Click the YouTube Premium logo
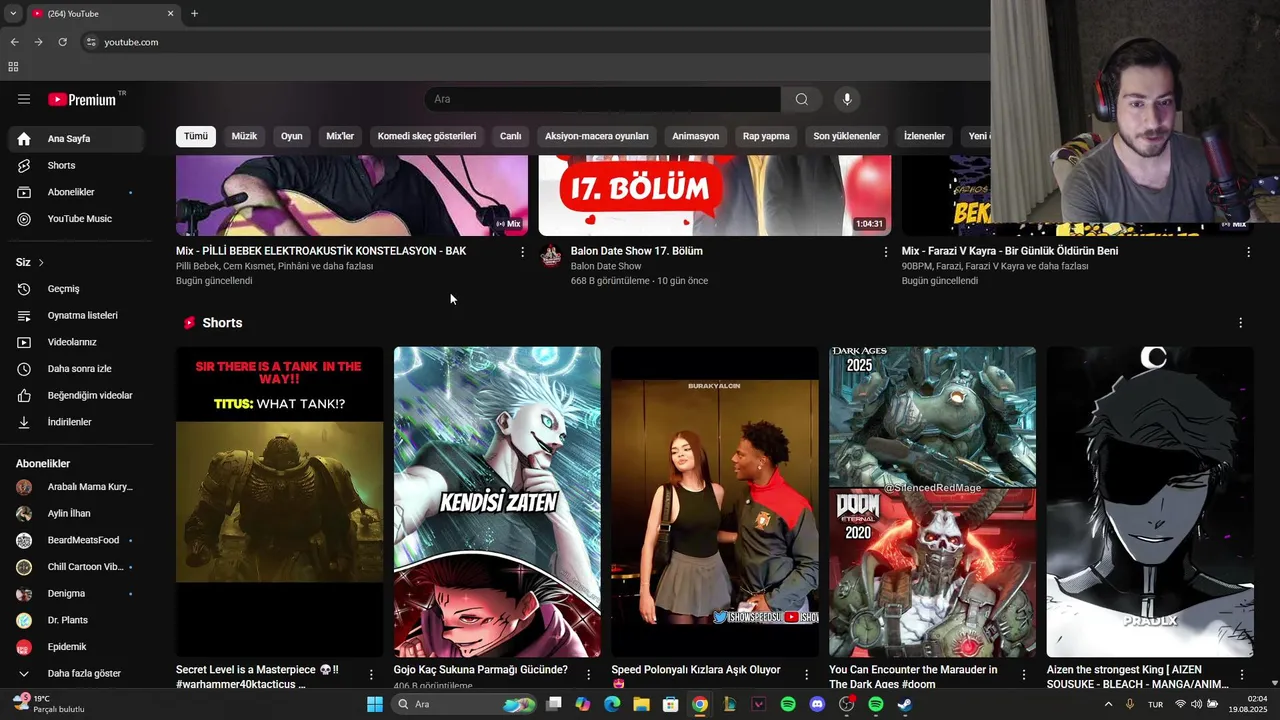Image resolution: width=1280 pixels, height=720 pixels. coord(83,99)
